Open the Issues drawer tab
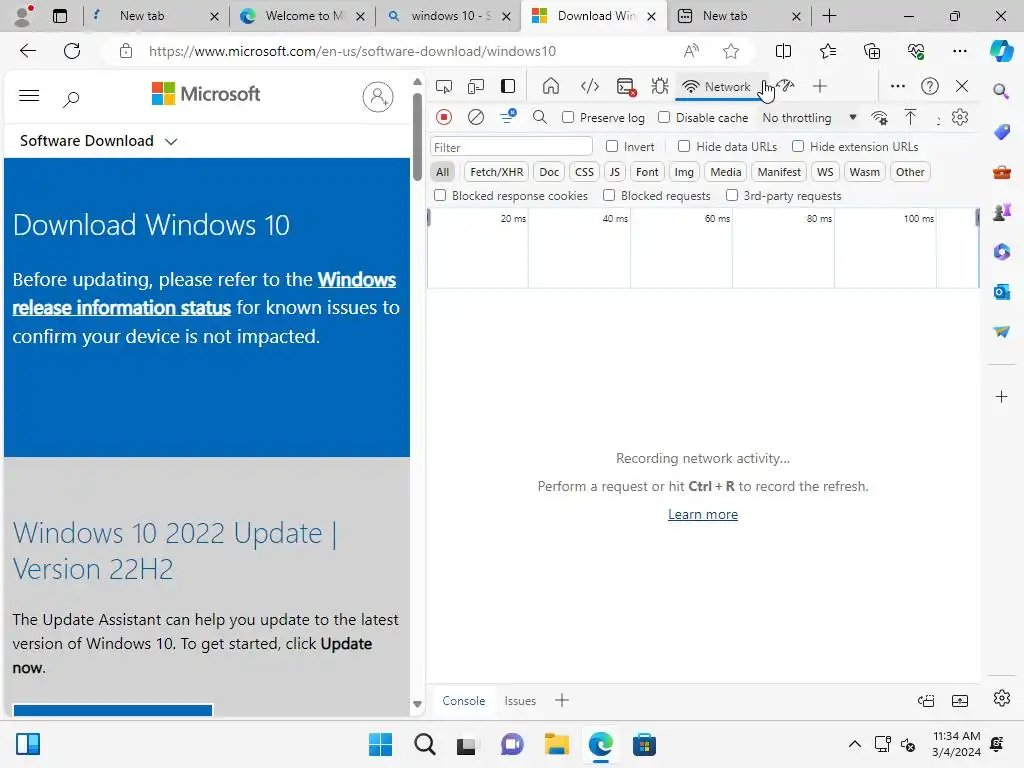 [520, 701]
